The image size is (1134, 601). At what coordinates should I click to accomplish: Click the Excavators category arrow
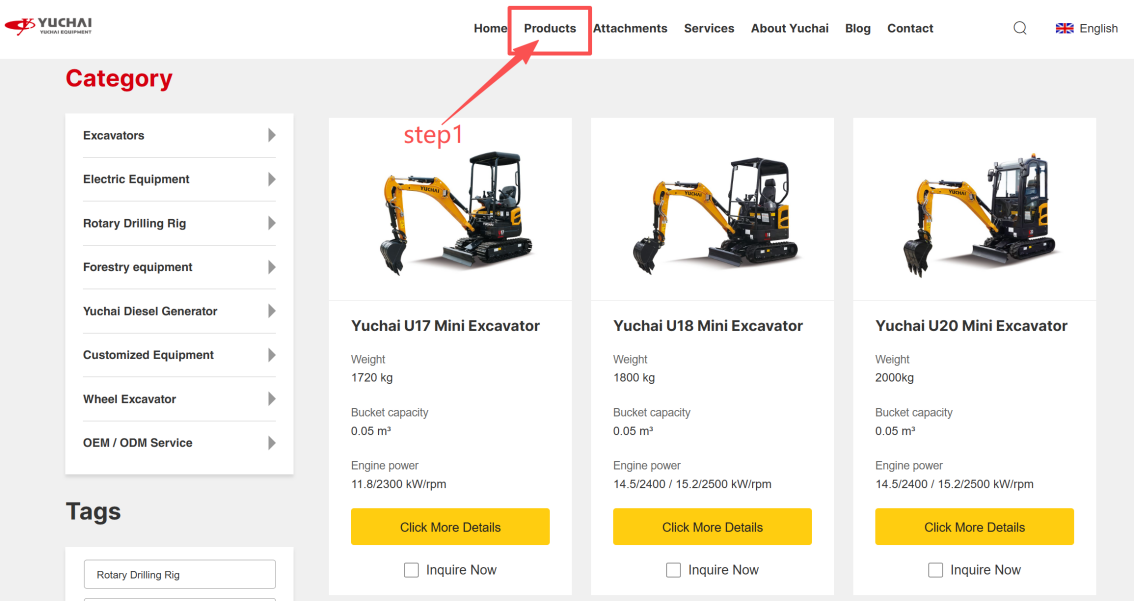click(271, 135)
